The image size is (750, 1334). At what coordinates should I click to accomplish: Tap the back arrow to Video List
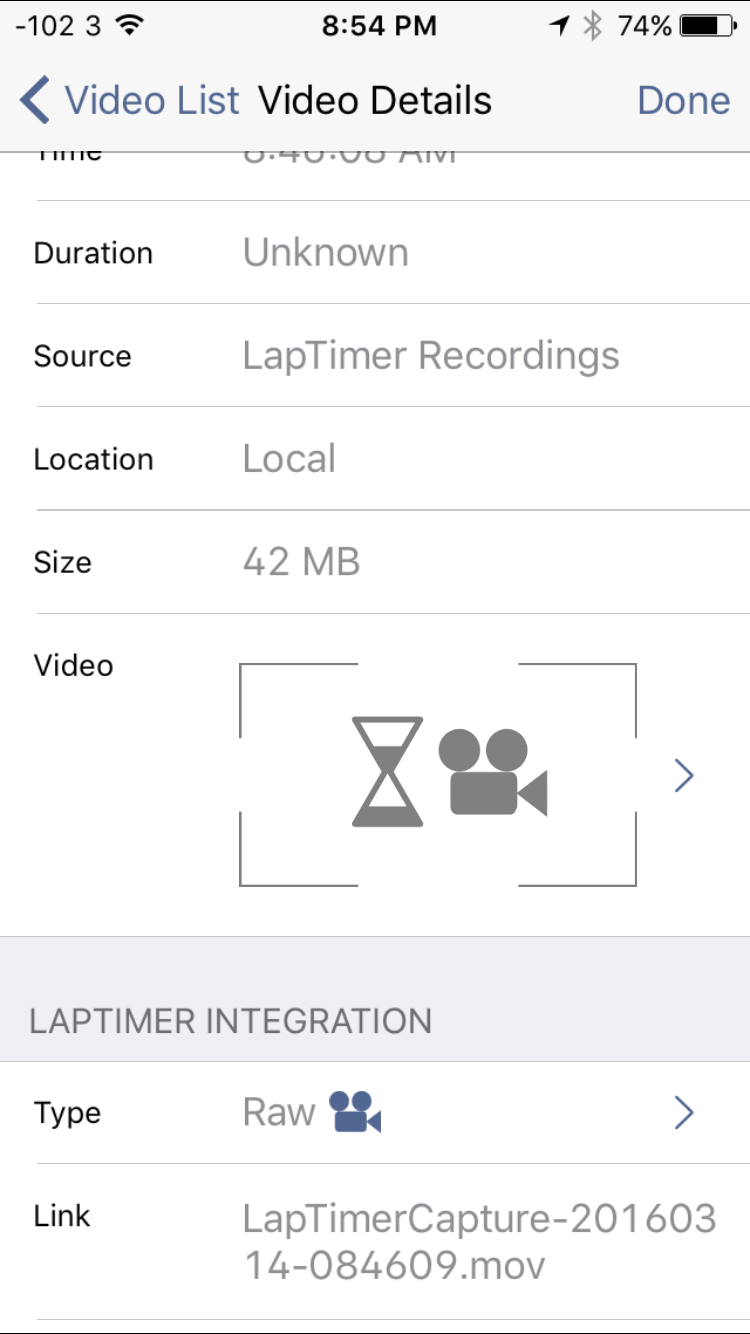point(35,101)
